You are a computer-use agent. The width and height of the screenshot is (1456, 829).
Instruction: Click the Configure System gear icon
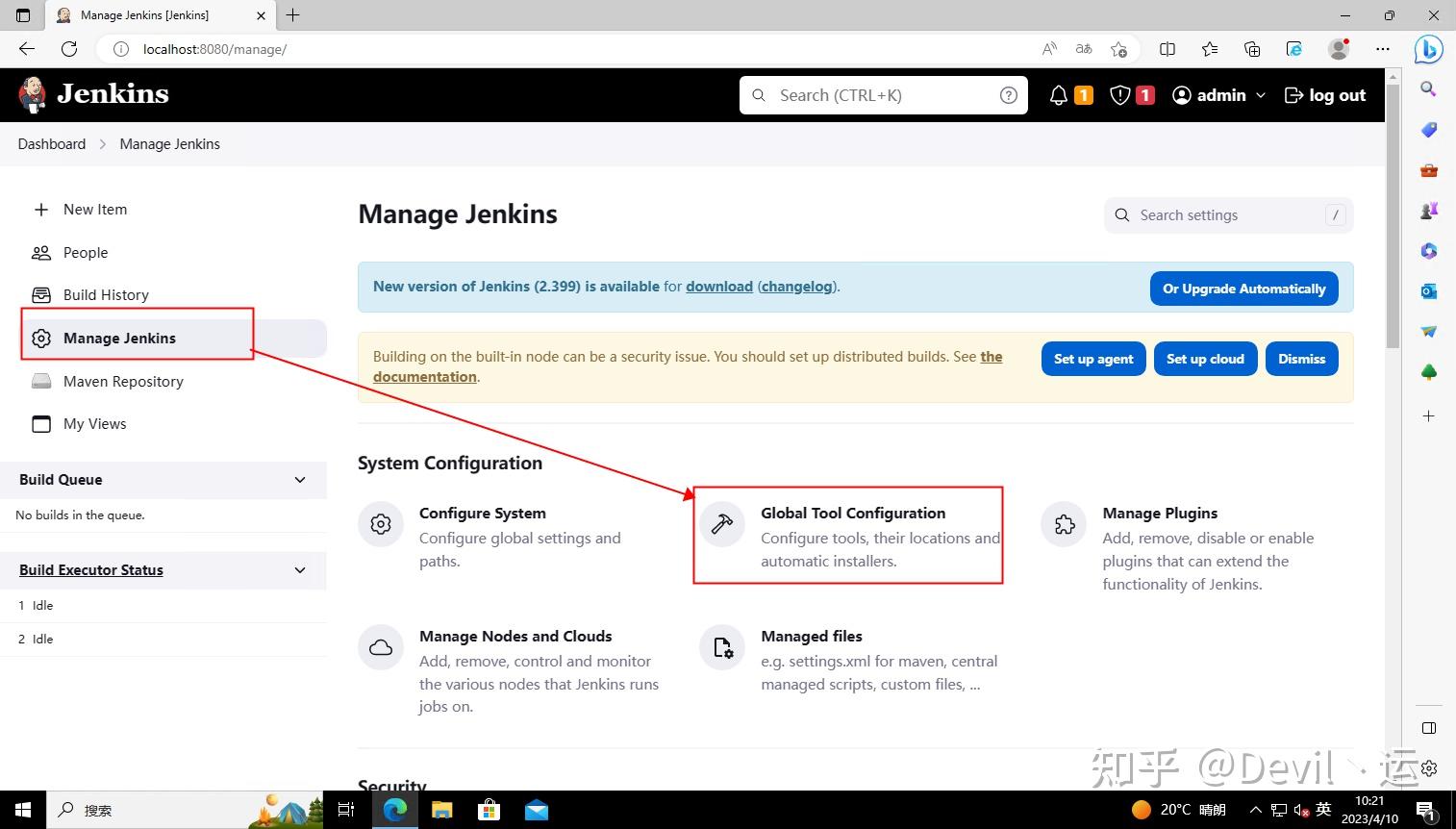[381, 524]
